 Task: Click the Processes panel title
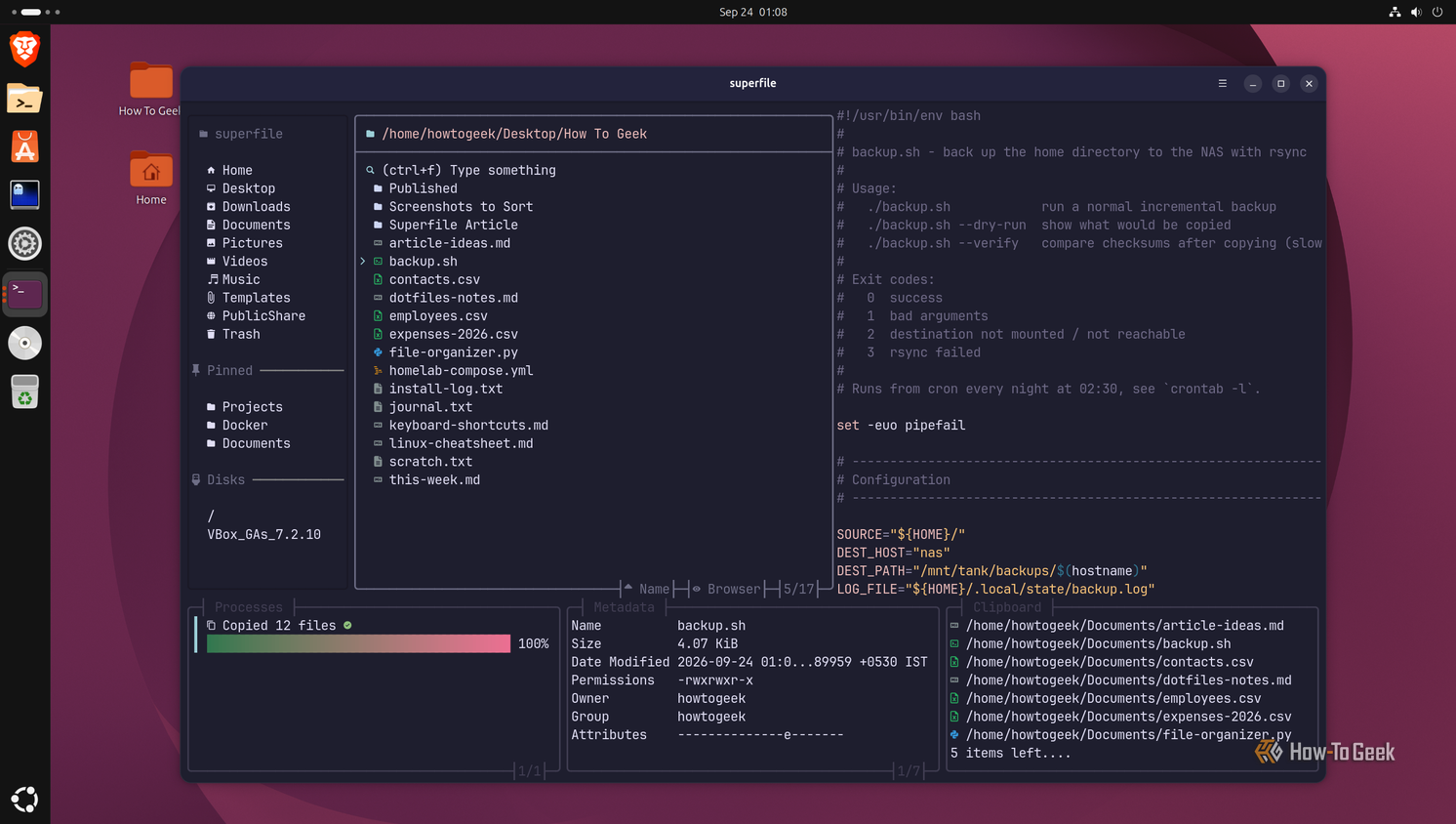pos(248,607)
